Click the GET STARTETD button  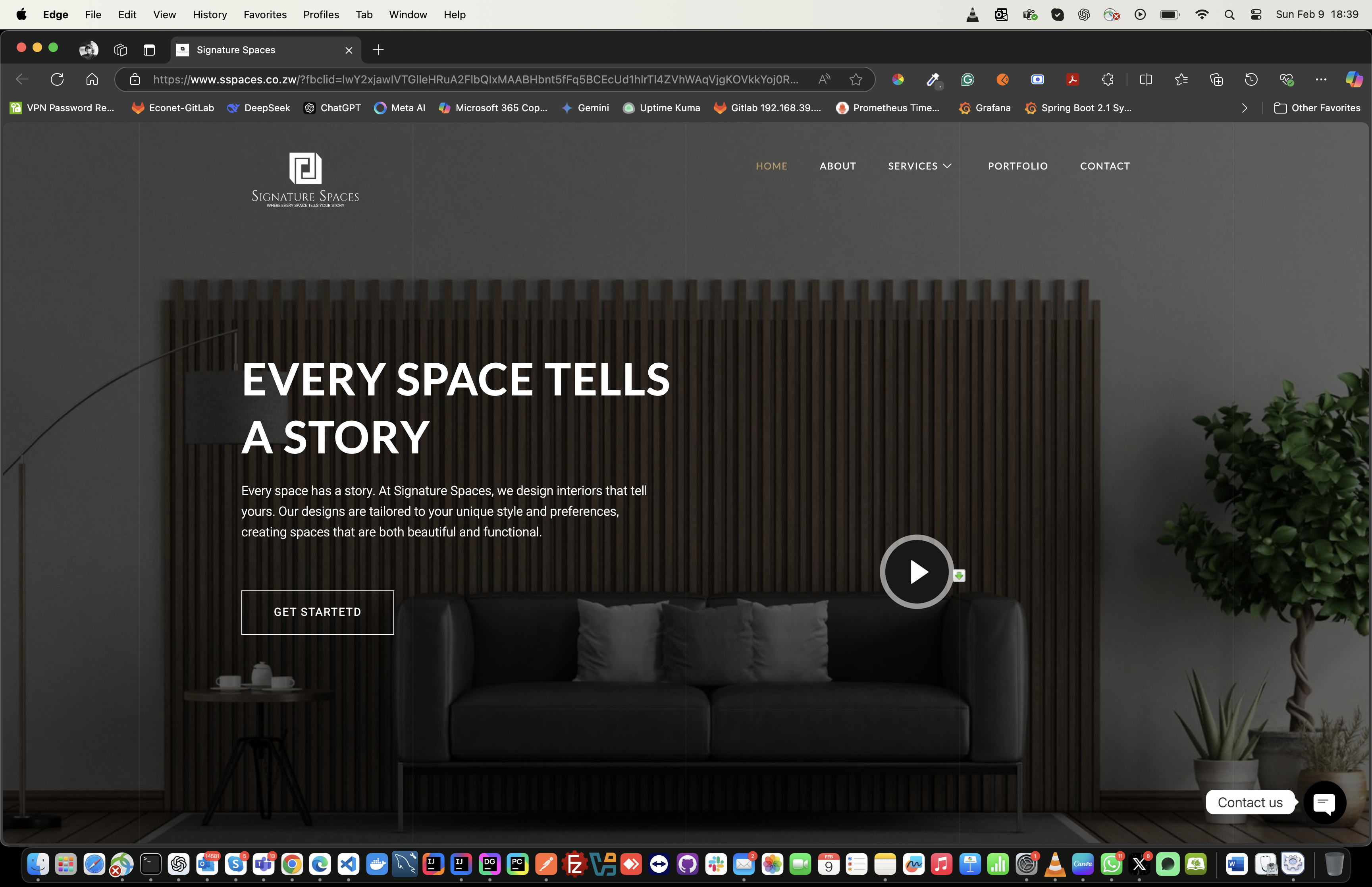317,612
